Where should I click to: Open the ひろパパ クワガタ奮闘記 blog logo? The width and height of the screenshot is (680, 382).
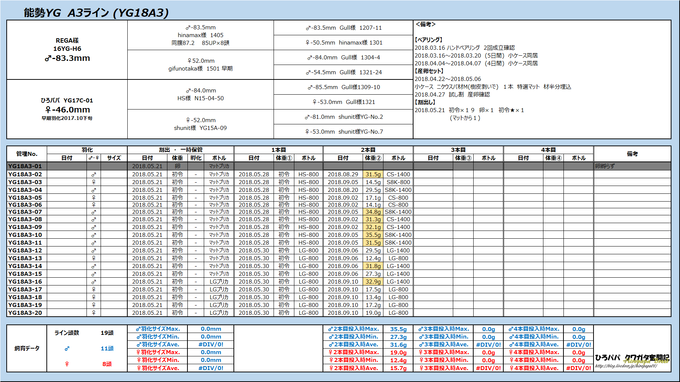(x=632, y=361)
